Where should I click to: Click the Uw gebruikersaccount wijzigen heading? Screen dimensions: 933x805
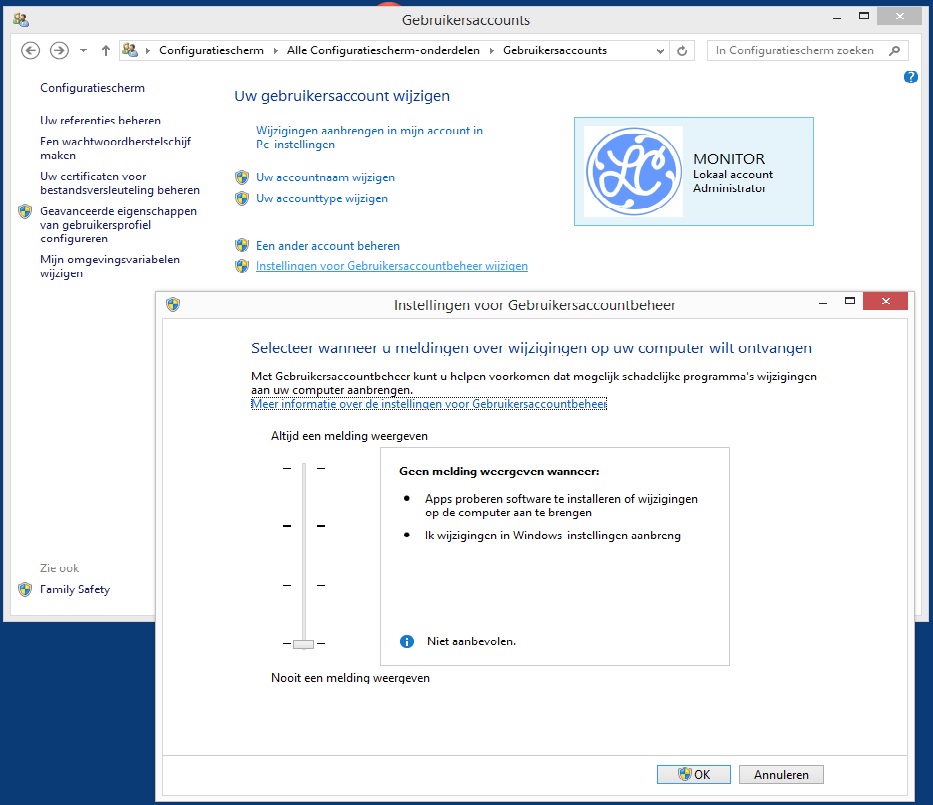[342, 96]
